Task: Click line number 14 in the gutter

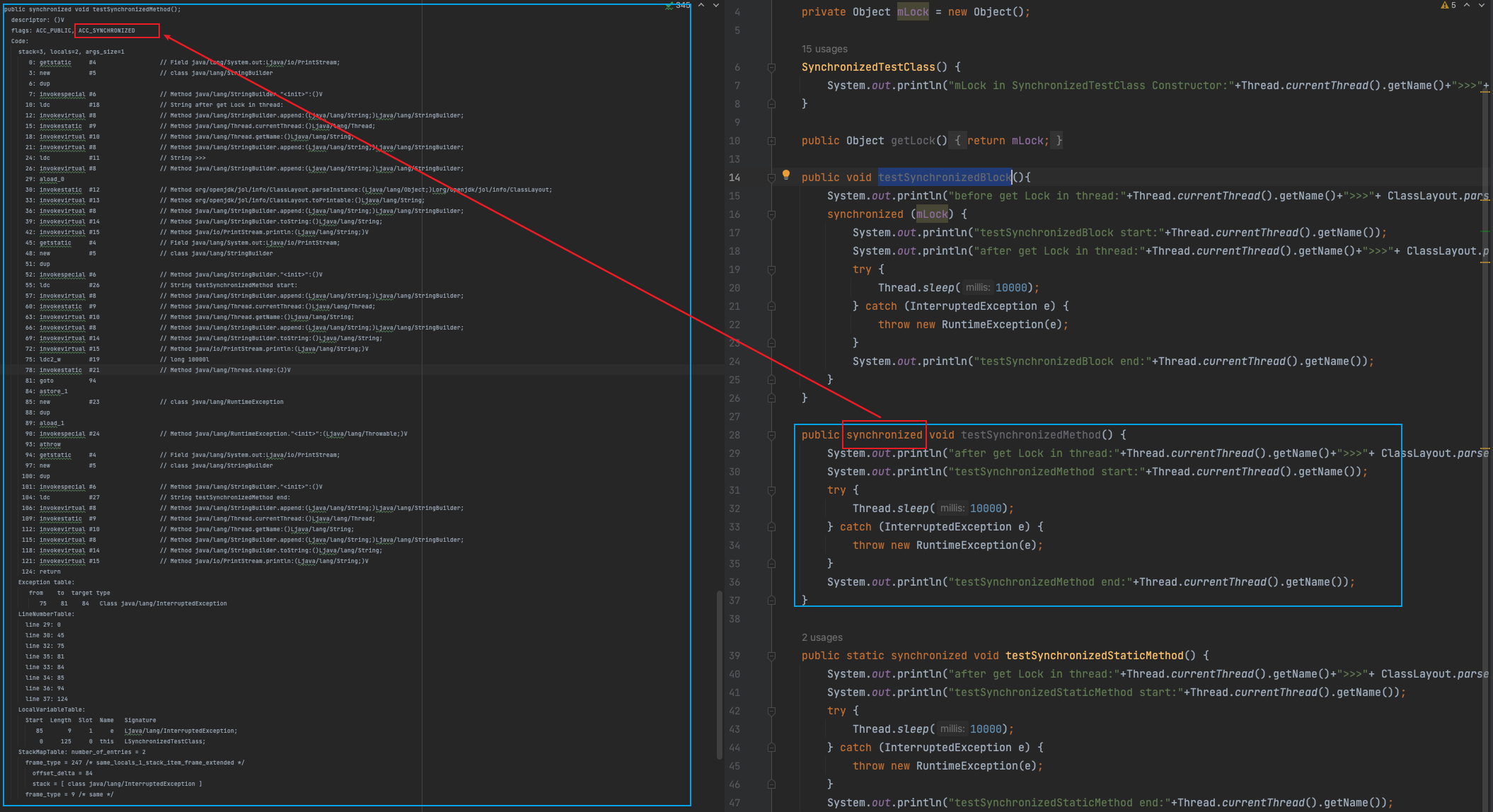Action: [734, 178]
